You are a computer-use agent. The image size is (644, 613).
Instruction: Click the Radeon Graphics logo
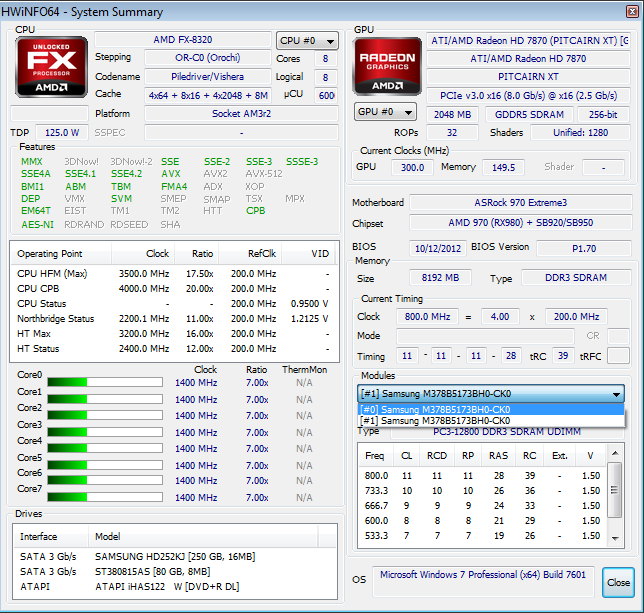(x=387, y=67)
